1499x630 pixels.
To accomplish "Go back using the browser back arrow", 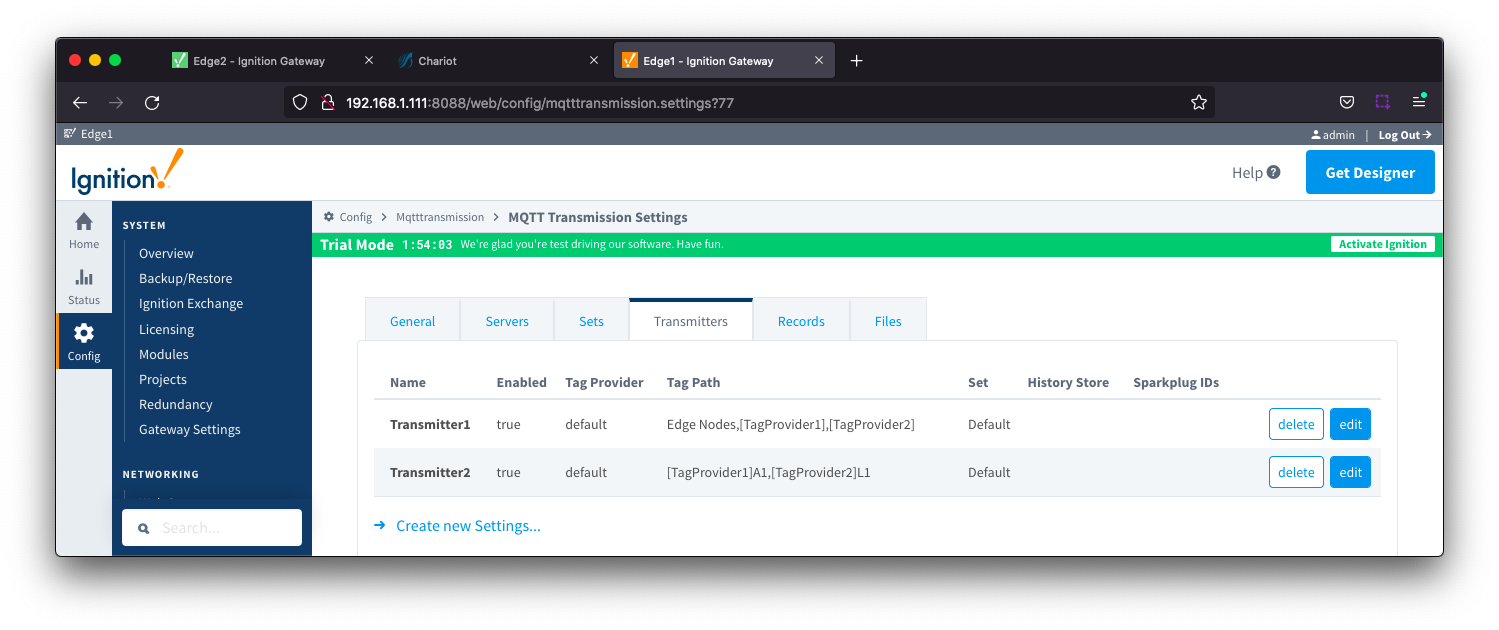I will pyautogui.click(x=80, y=102).
